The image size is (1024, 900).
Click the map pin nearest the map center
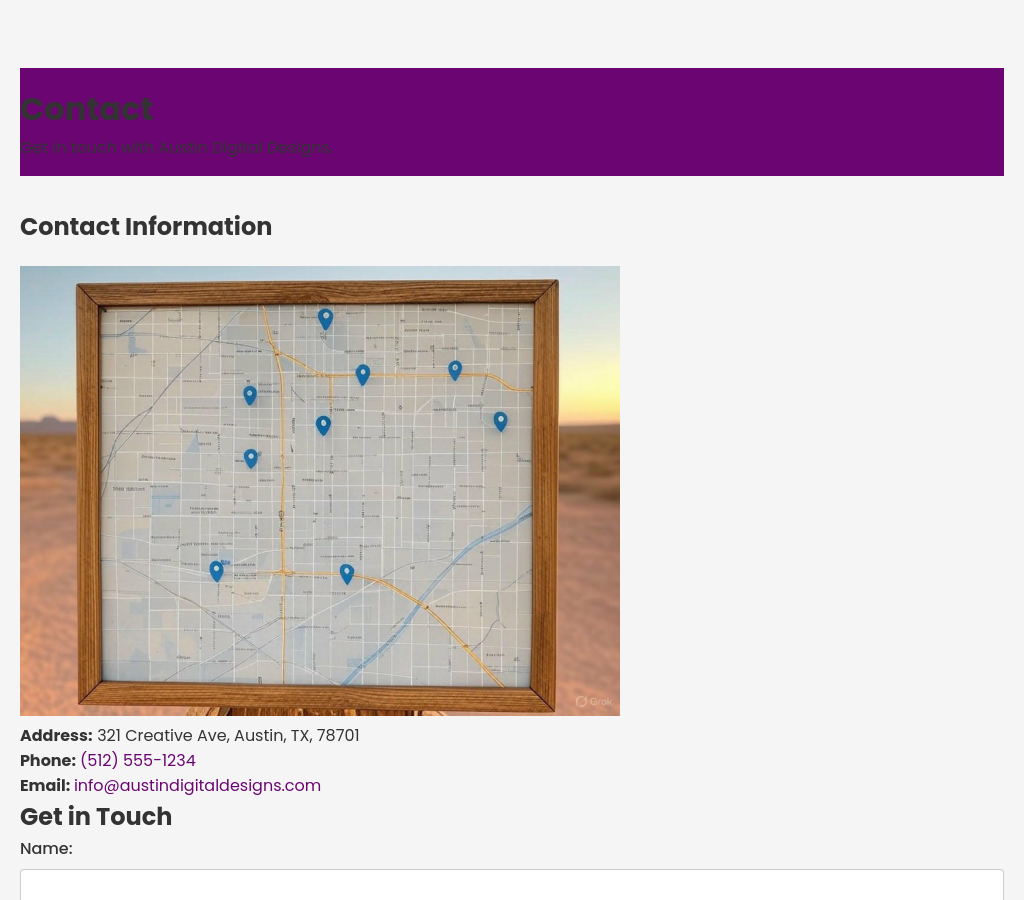pyautogui.click(x=323, y=425)
